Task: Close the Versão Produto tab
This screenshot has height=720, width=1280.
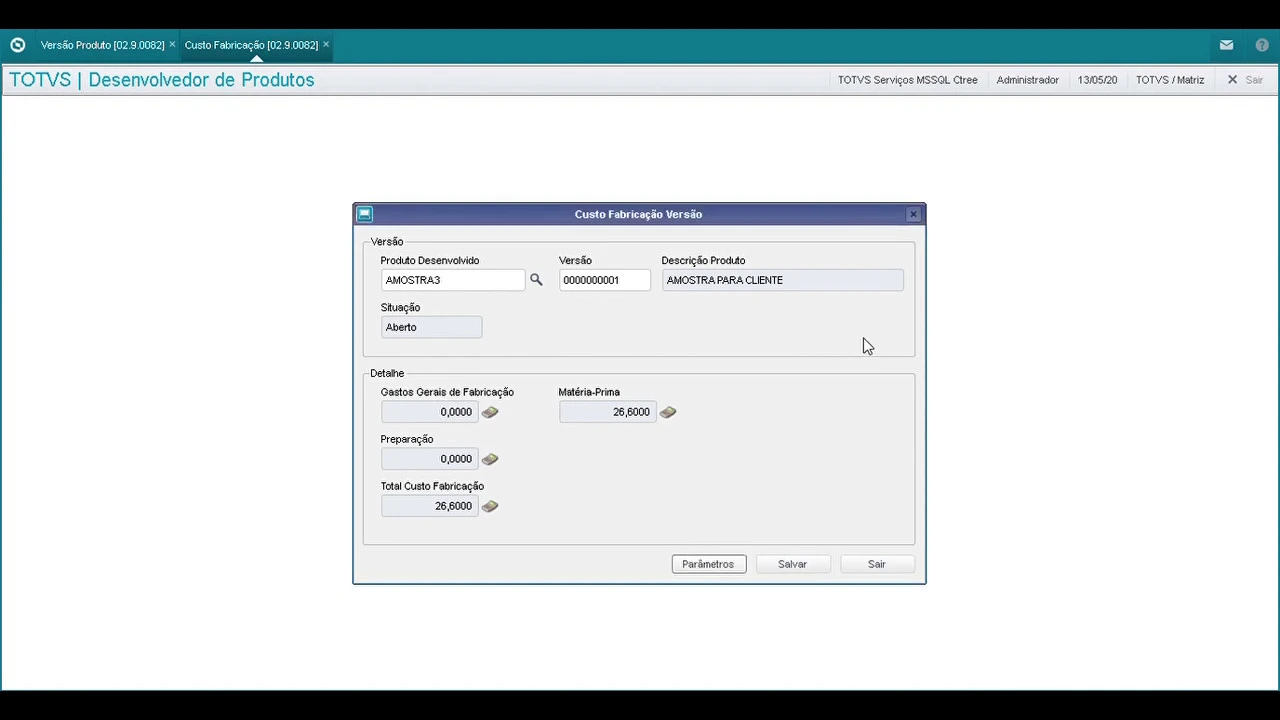Action: pyautogui.click(x=172, y=45)
